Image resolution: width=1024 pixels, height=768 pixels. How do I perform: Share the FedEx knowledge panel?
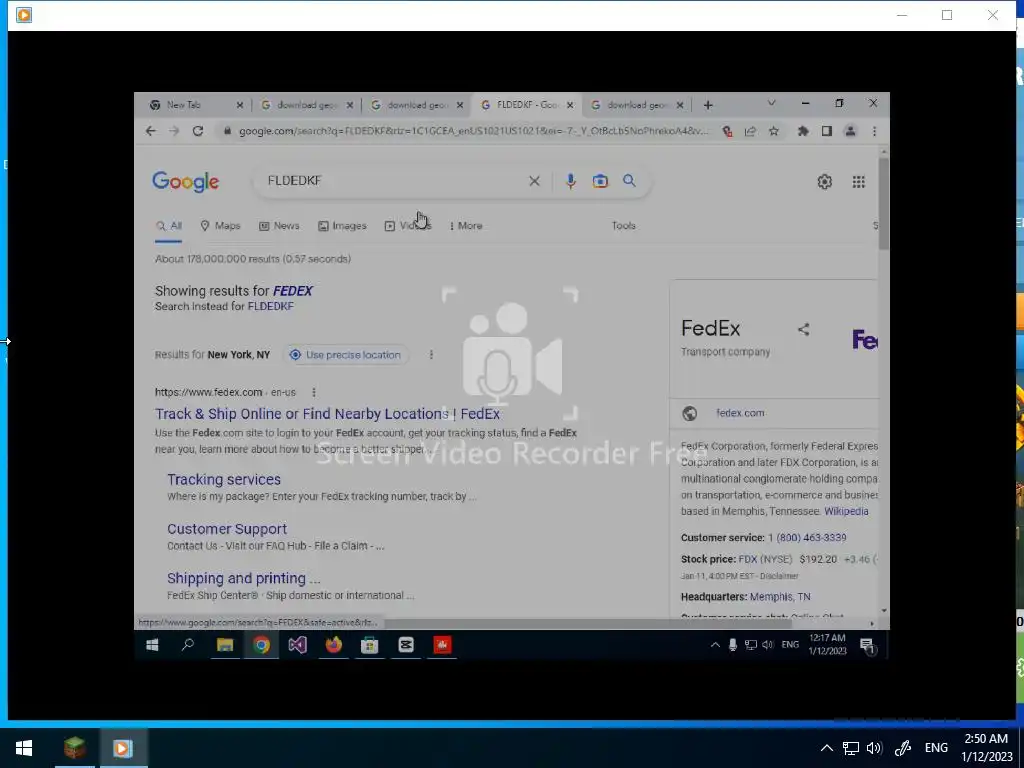click(x=804, y=329)
